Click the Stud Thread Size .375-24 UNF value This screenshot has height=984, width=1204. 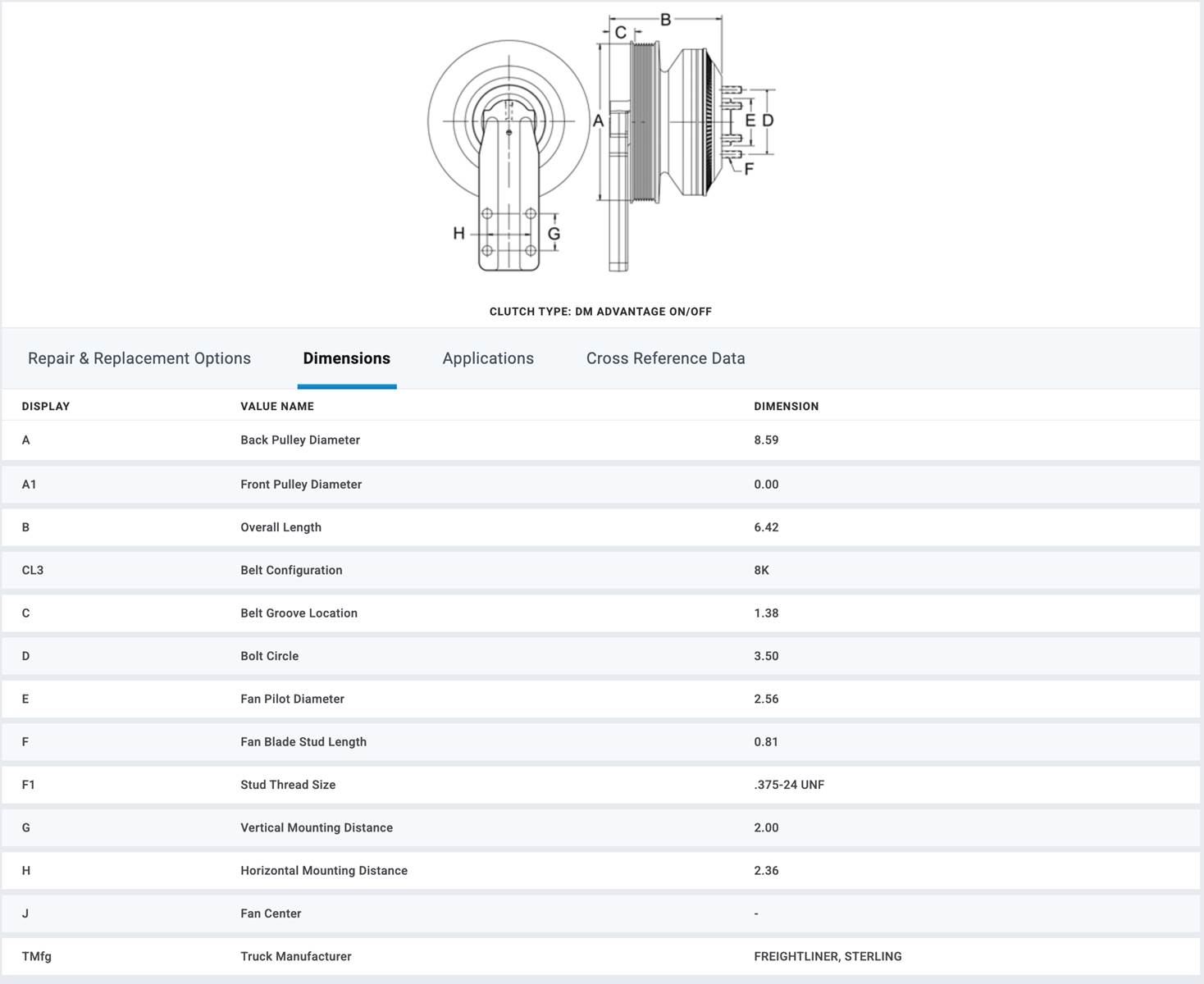coord(789,785)
